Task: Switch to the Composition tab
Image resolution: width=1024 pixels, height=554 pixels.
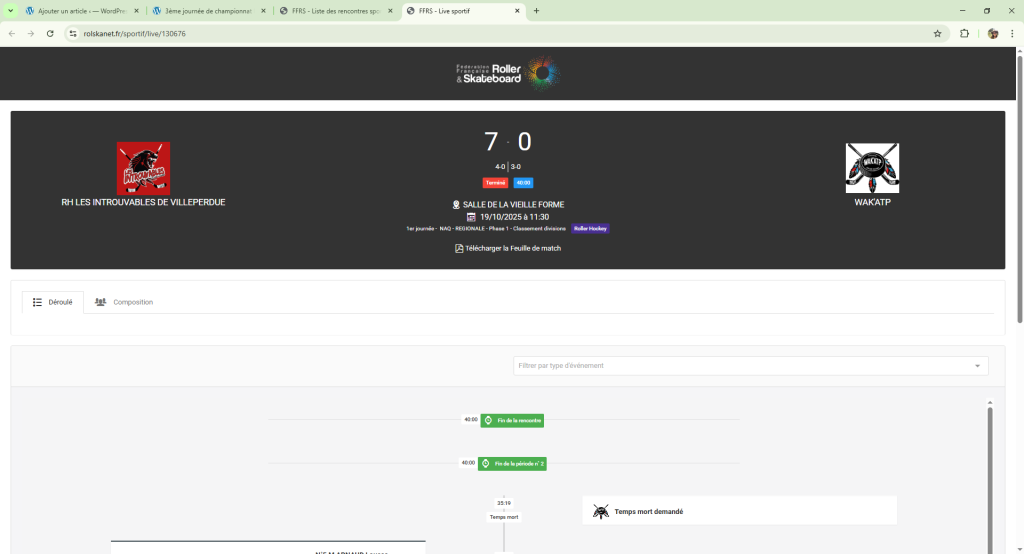Action: click(x=124, y=302)
